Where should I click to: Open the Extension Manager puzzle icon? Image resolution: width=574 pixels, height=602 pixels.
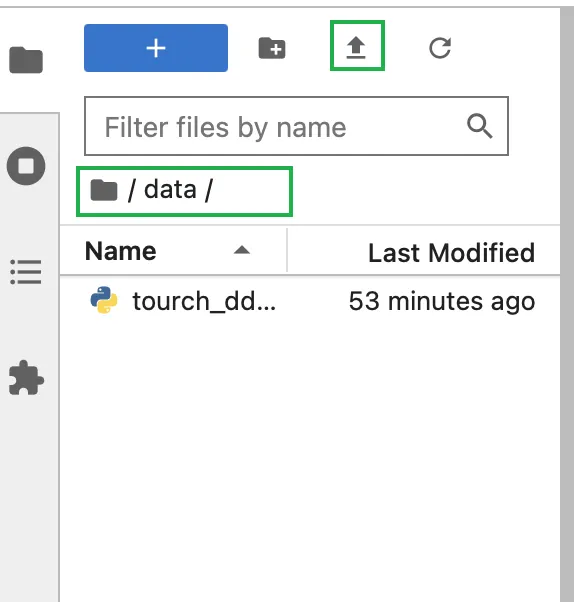tap(26, 377)
